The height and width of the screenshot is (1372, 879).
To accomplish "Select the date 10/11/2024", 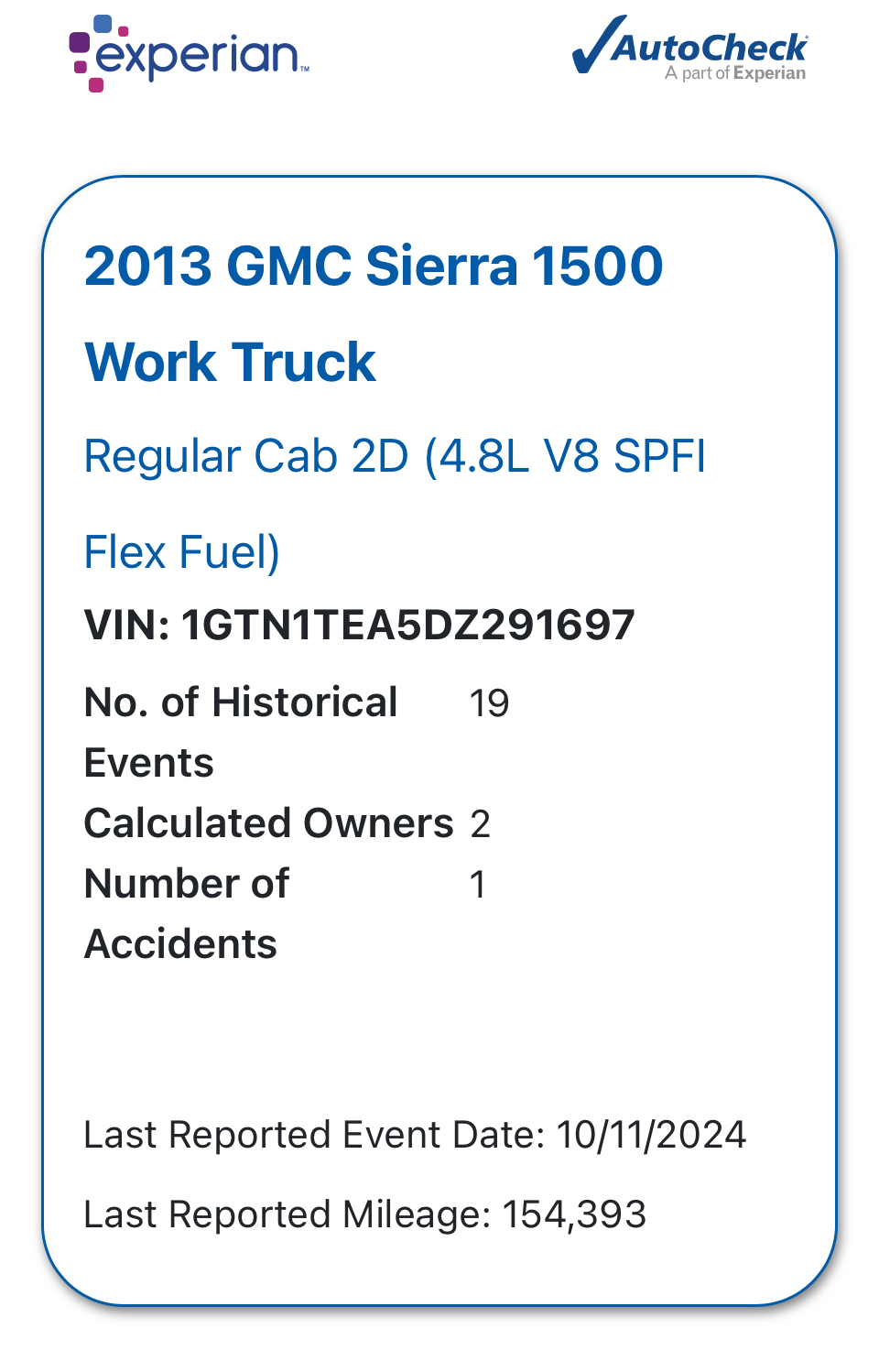I will pos(651,1135).
